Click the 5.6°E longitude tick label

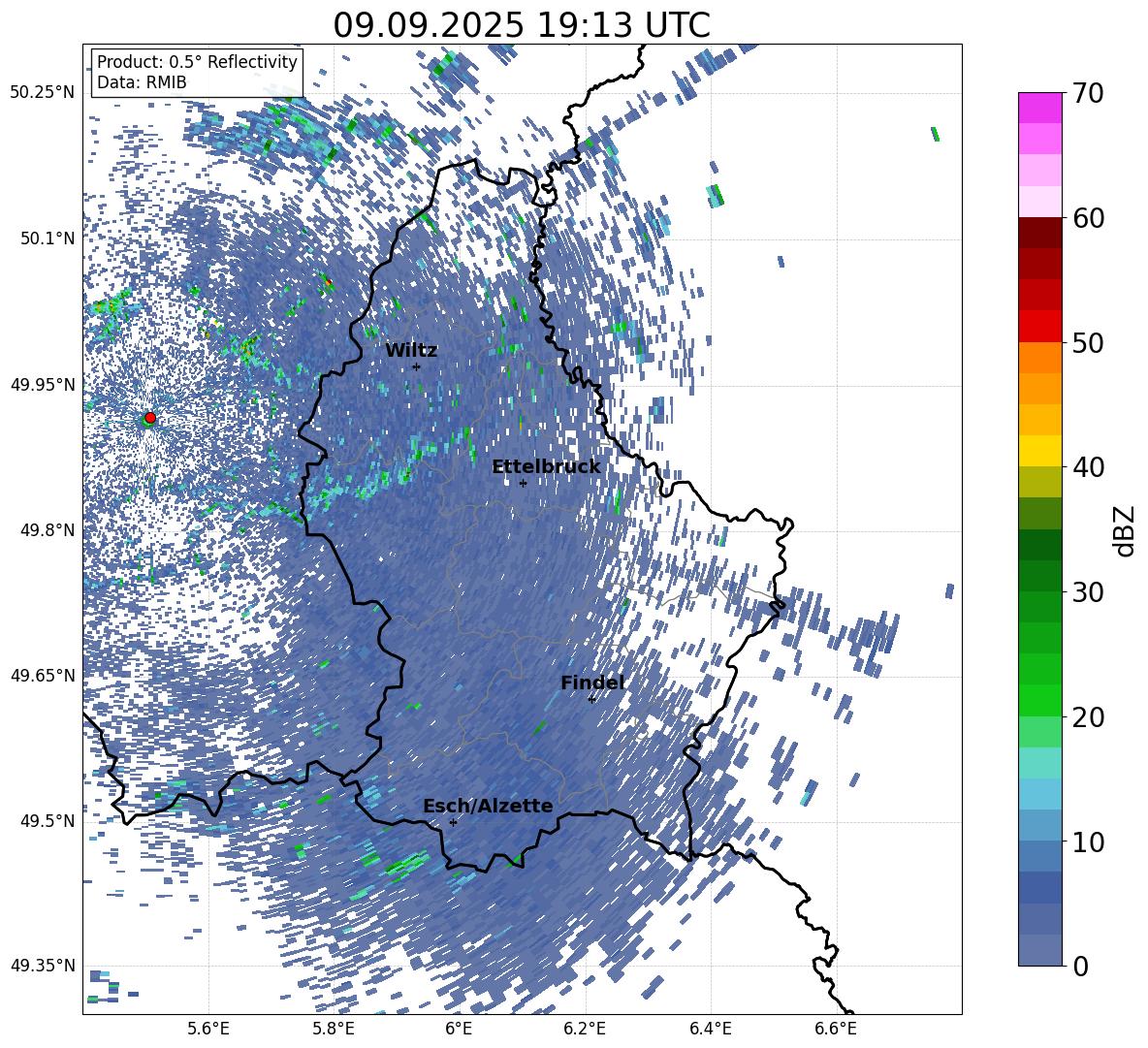pyautogui.click(x=208, y=1029)
